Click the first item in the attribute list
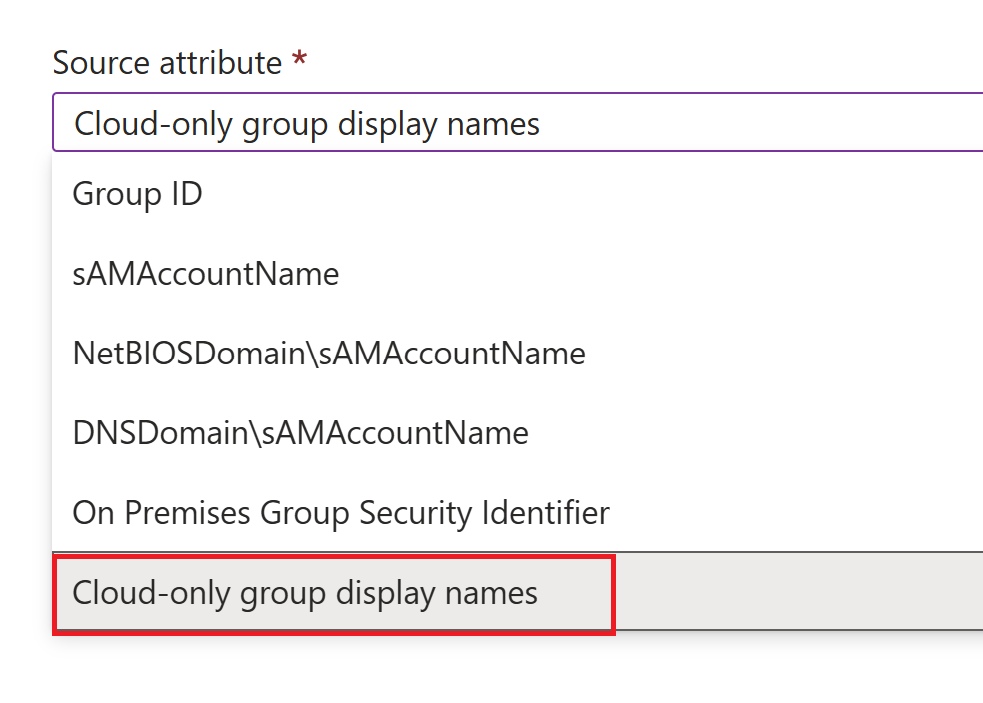 pos(138,193)
